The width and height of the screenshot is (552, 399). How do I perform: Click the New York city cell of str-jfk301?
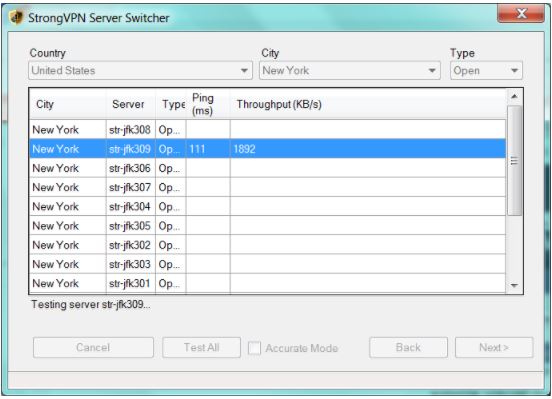[x=68, y=283]
